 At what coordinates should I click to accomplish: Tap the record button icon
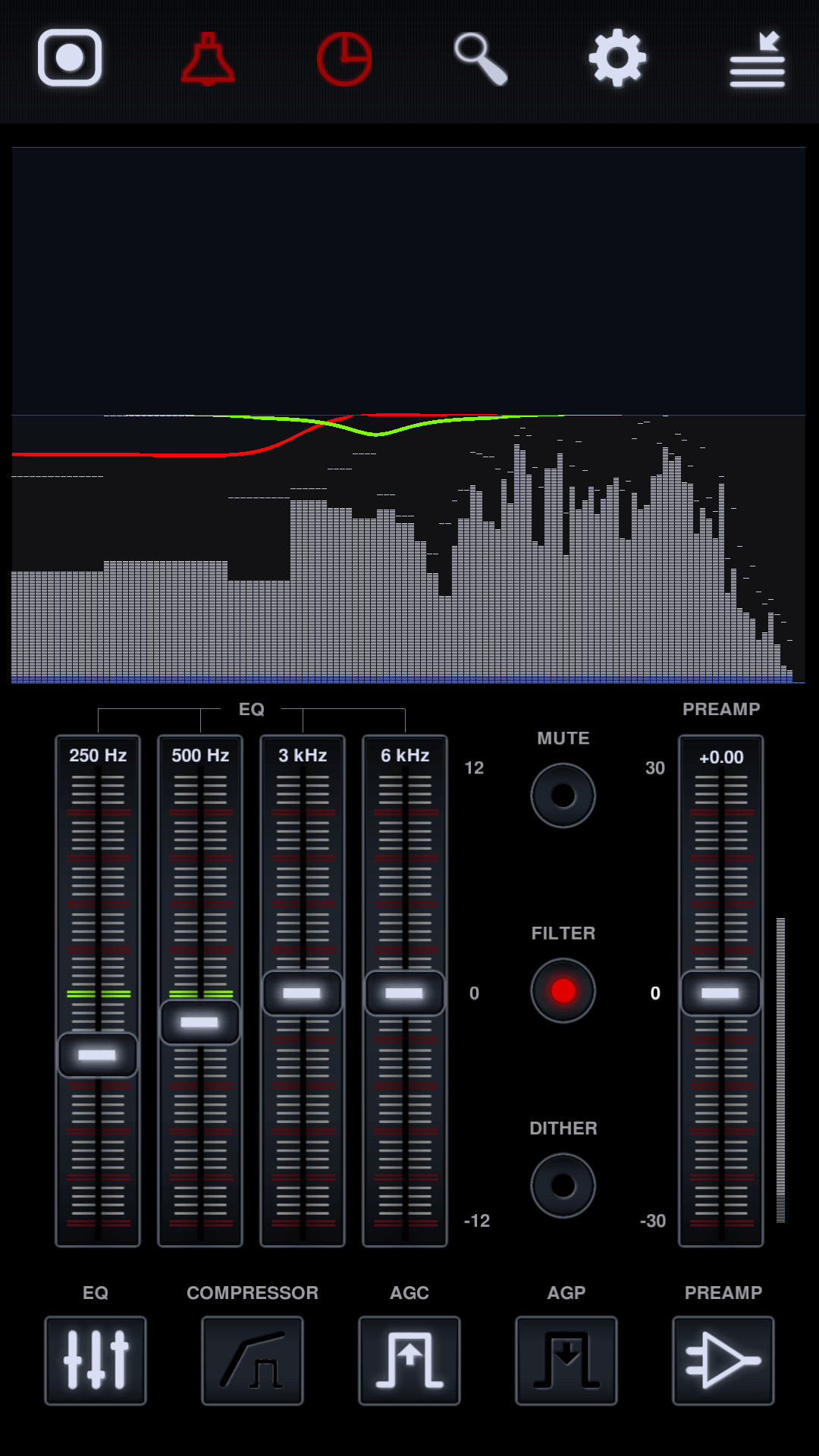coord(70,58)
